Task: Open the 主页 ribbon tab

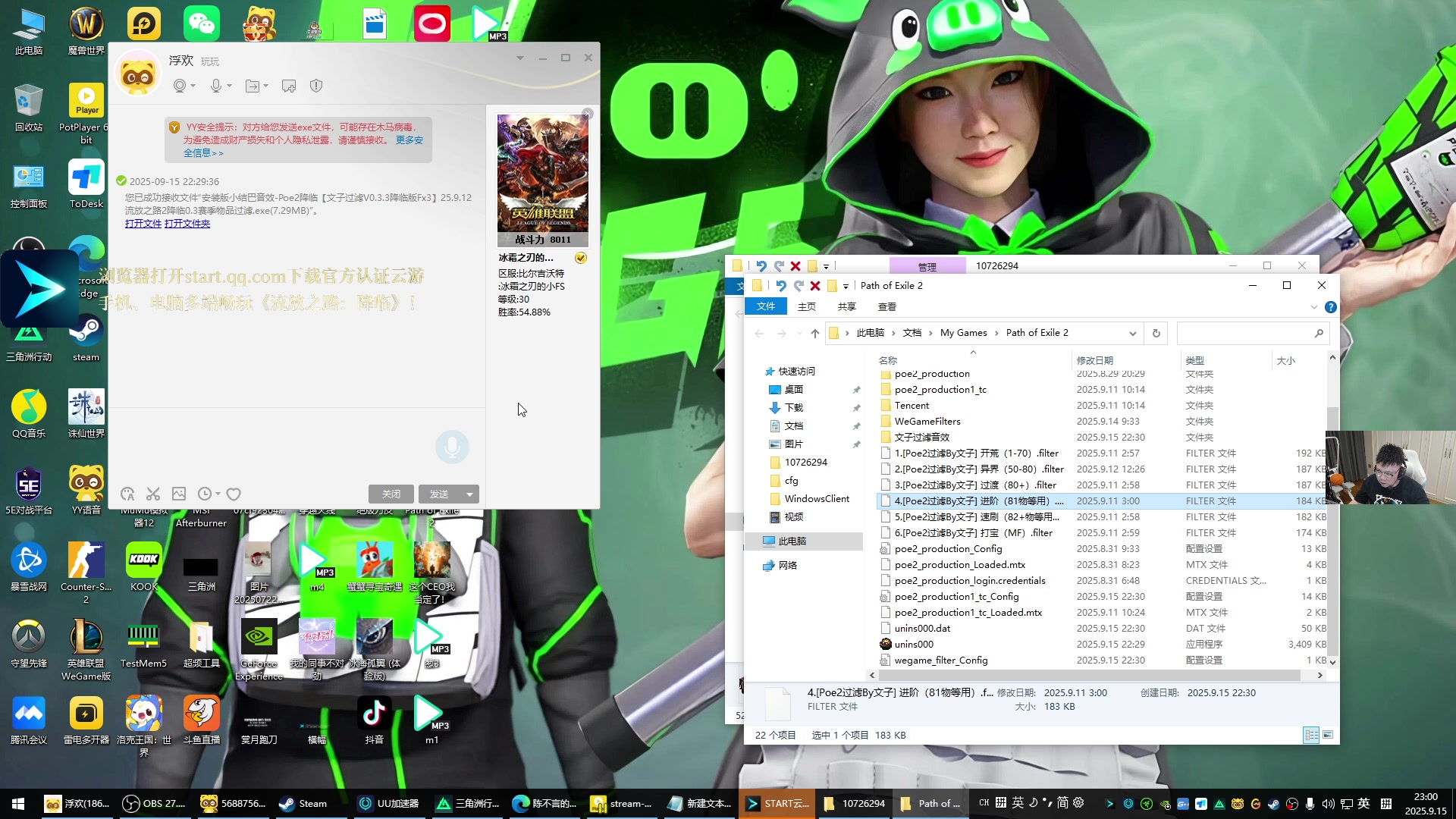Action: pos(807,307)
